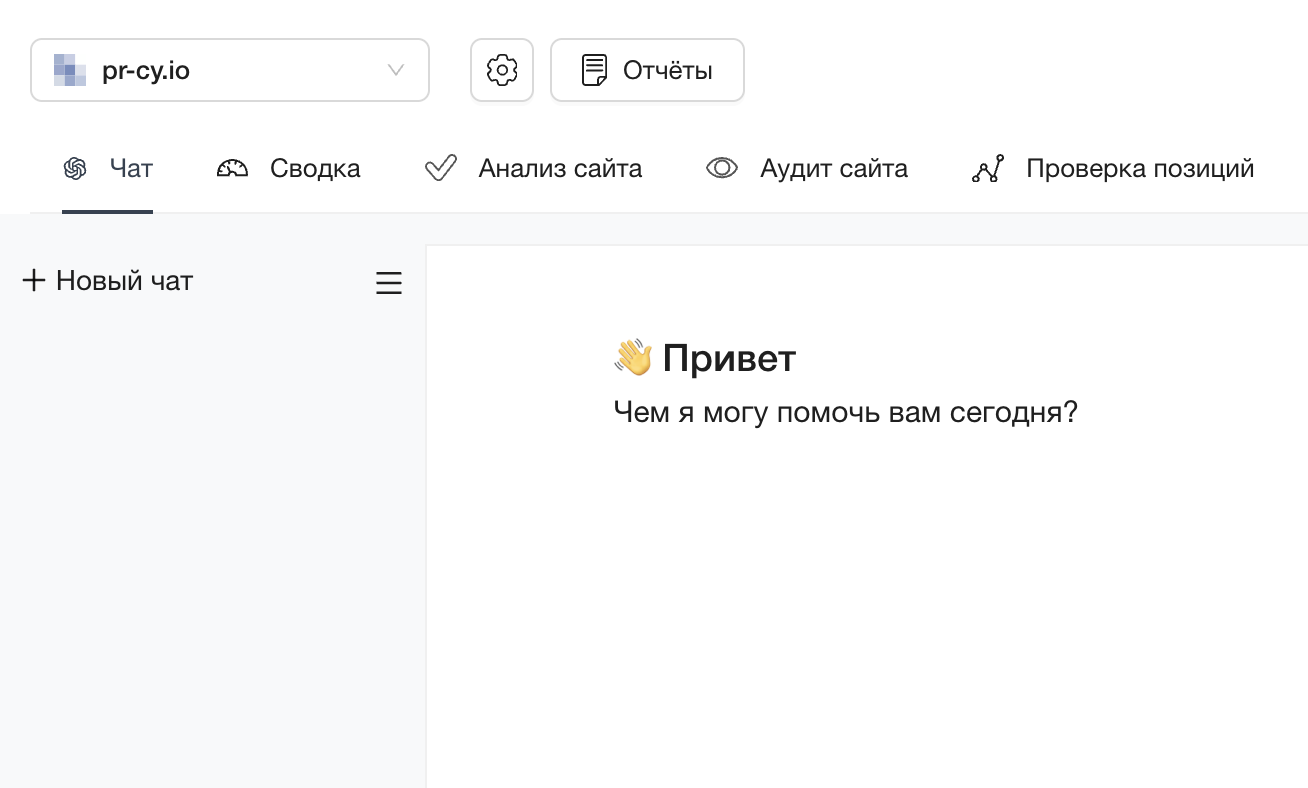Click the document icon inside Отчёты button
The width and height of the screenshot is (1308, 788).
[594, 70]
